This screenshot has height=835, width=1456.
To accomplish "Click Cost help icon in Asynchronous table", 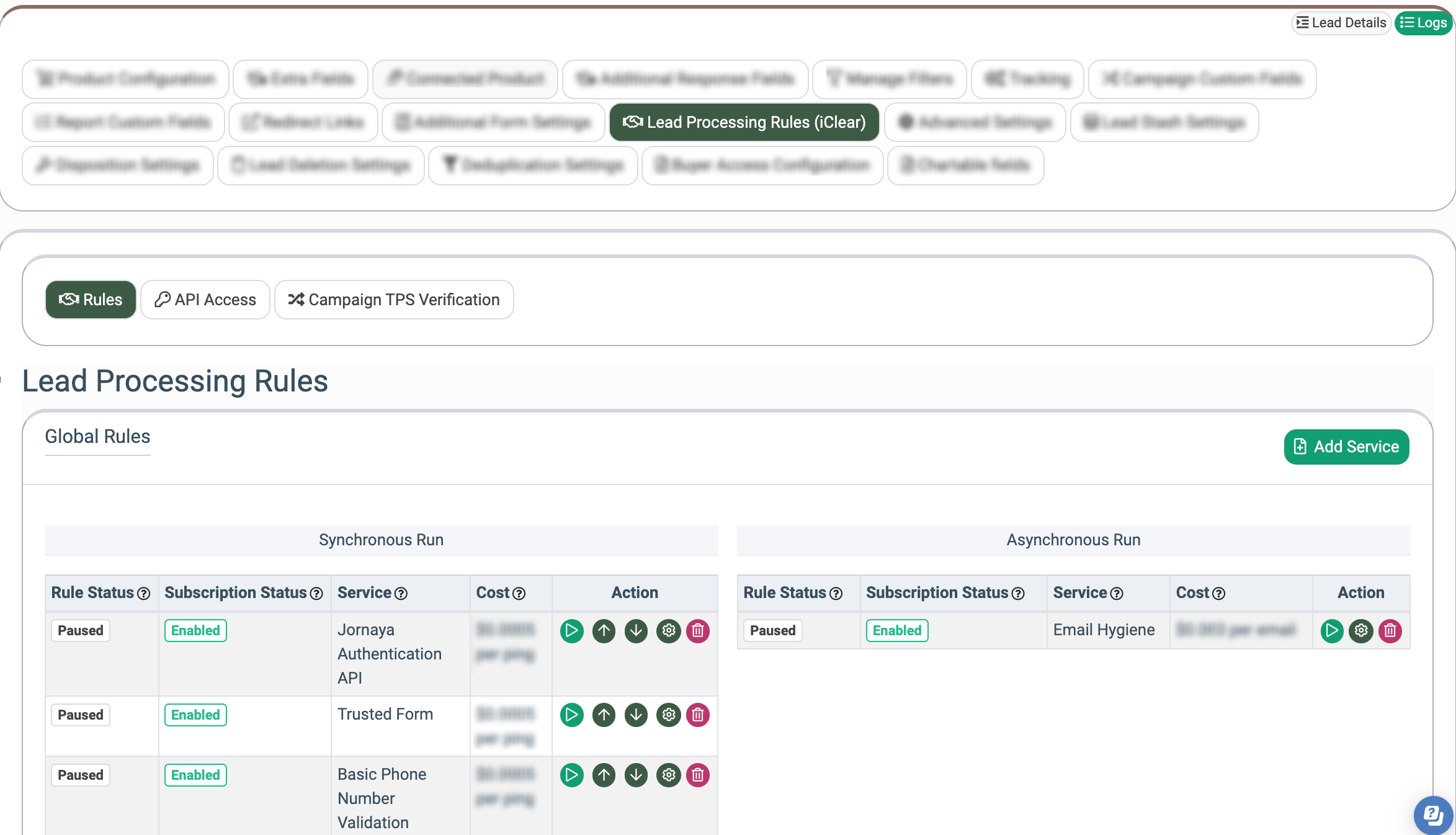I will [x=1219, y=594].
